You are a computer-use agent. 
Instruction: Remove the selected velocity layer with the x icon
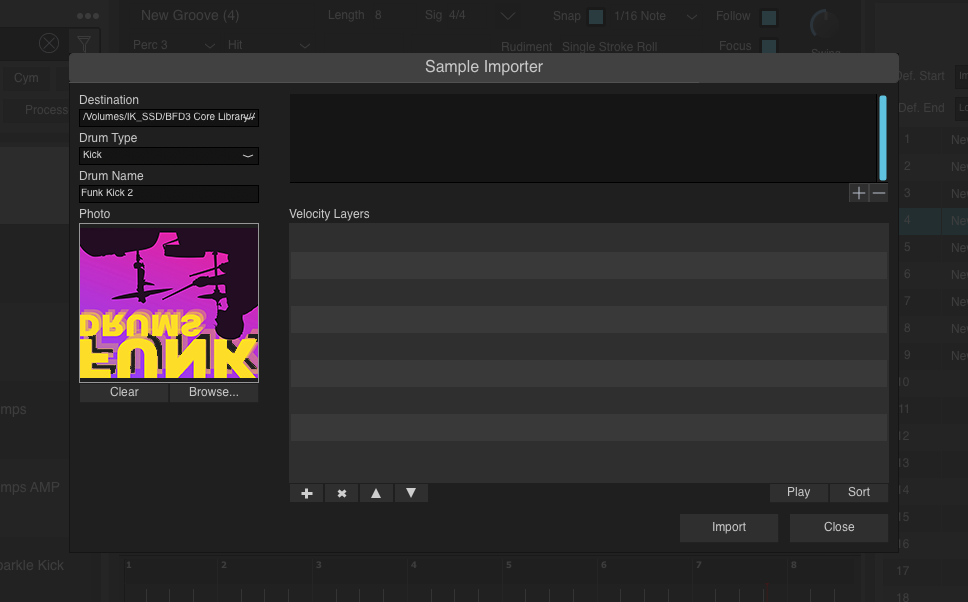tap(341, 493)
